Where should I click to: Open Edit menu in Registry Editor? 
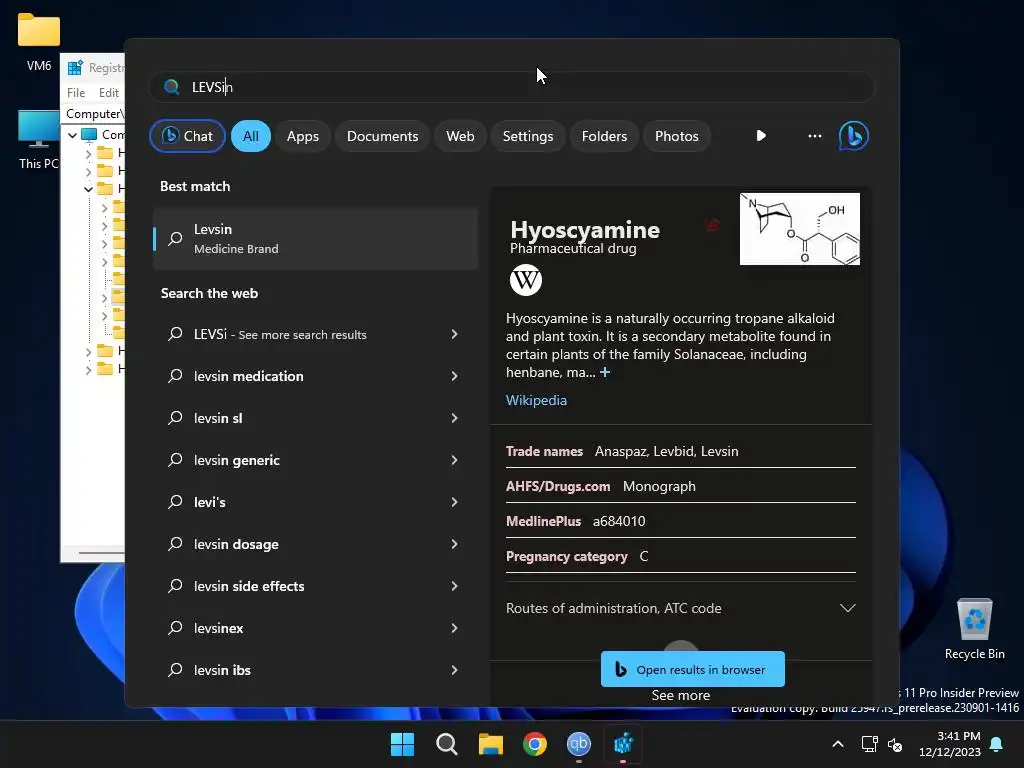tap(108, 93)
